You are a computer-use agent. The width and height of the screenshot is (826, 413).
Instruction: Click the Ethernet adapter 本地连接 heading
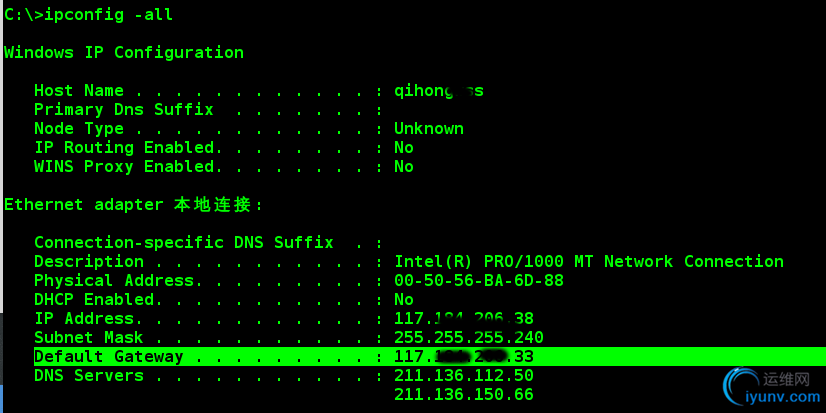click(133, 204)
